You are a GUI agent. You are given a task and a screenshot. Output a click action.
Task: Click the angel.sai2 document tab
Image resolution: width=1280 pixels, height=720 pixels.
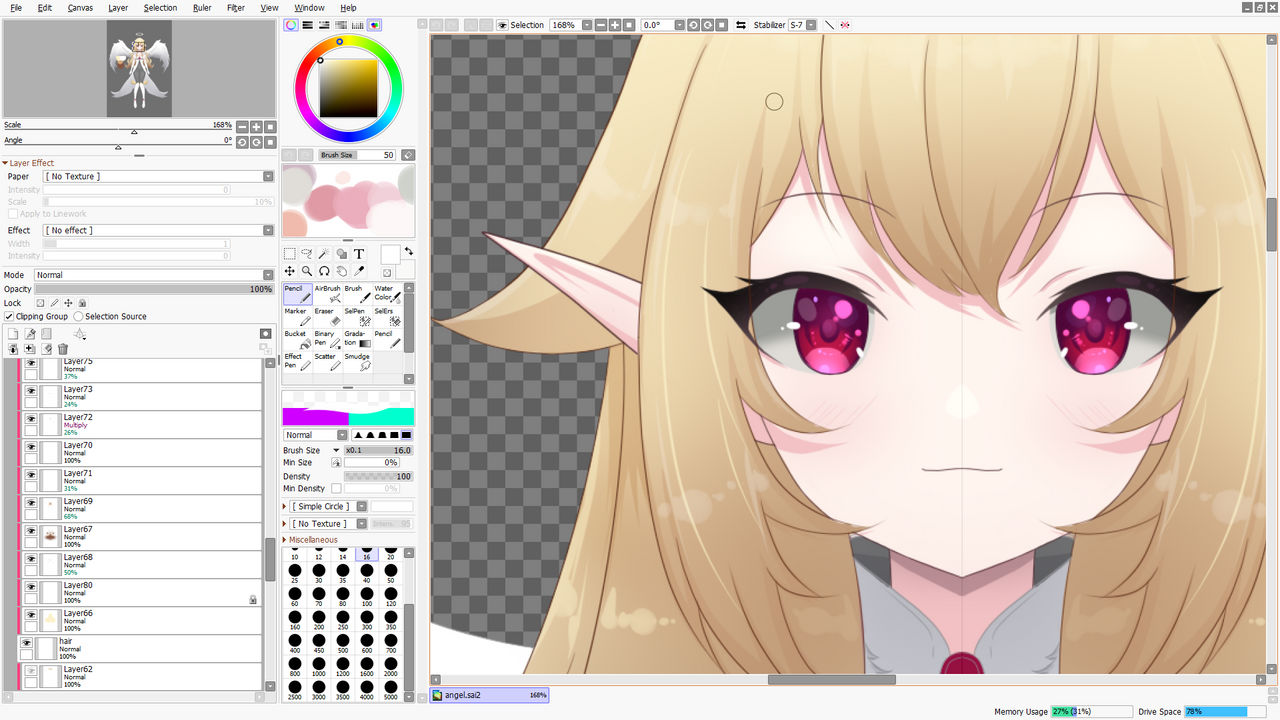[x=489, y=694]
